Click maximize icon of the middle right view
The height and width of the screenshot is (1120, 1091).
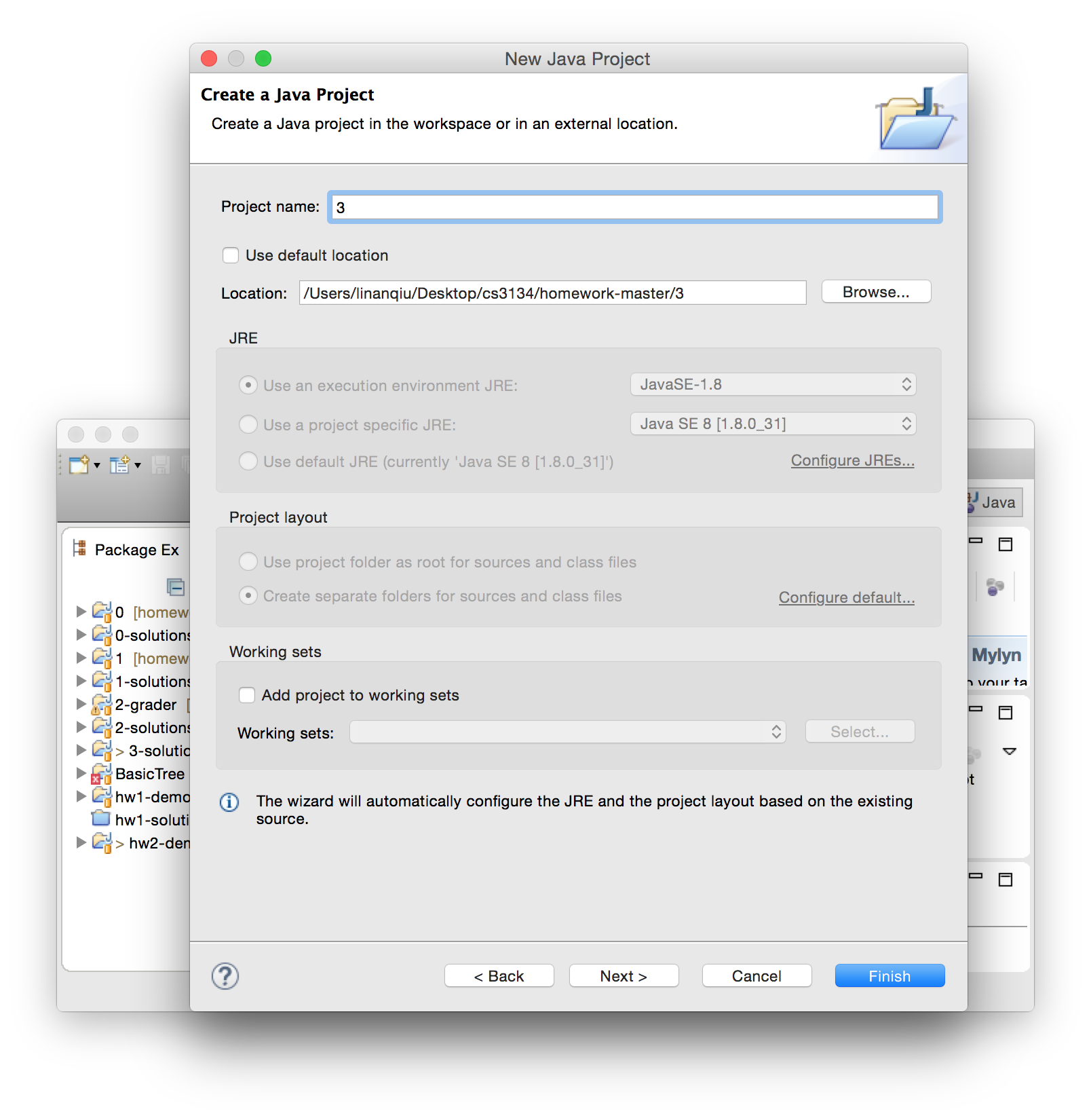[x=1006, y=712]
